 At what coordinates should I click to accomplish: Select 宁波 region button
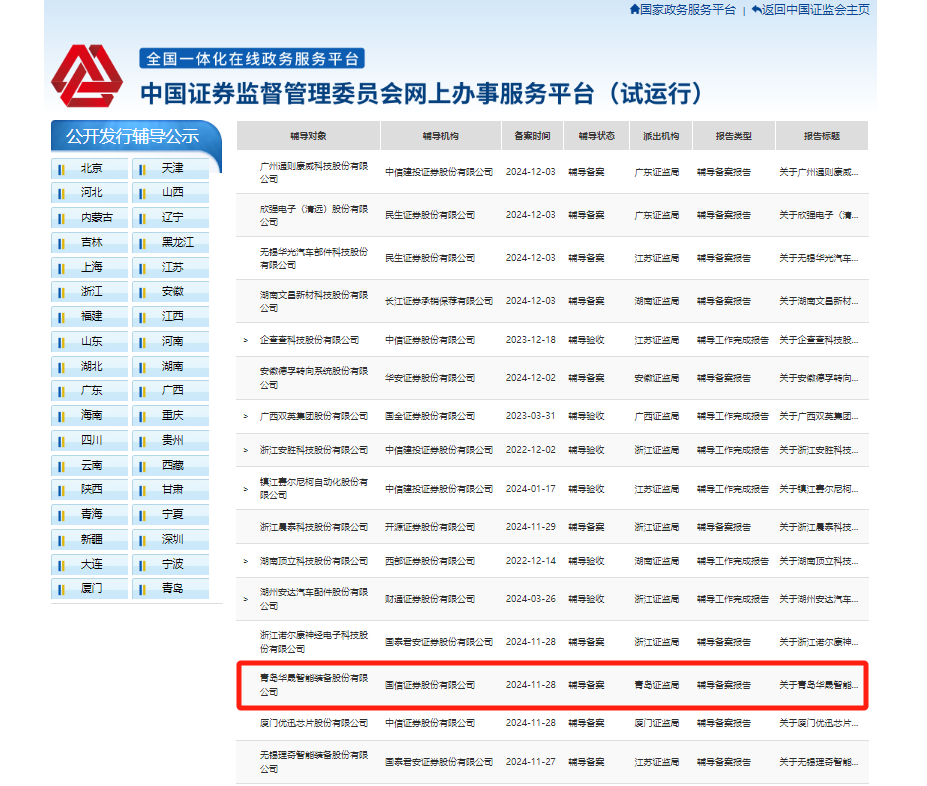(x=171, y=564)
